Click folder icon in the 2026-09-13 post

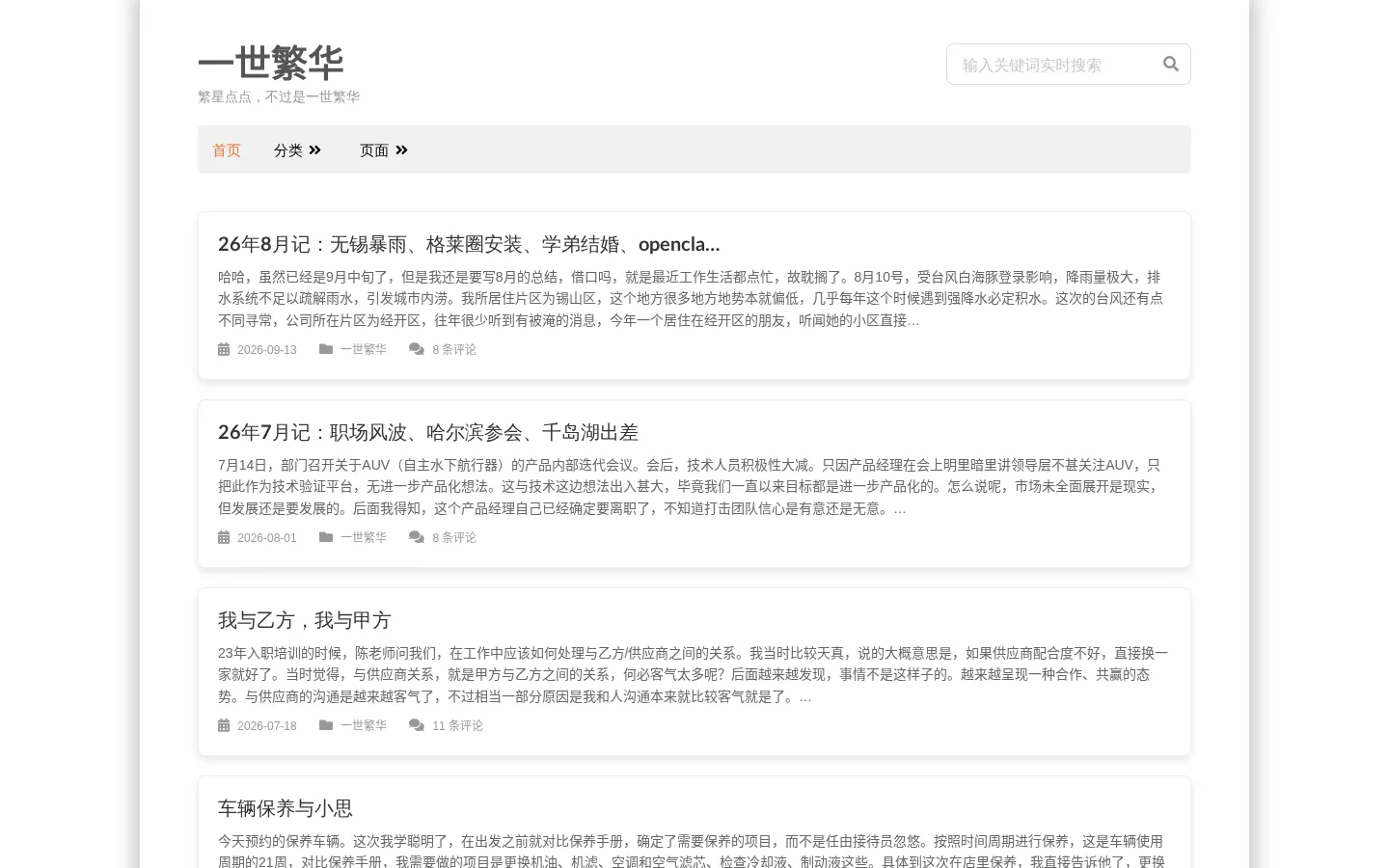click(x=326, y=349)
